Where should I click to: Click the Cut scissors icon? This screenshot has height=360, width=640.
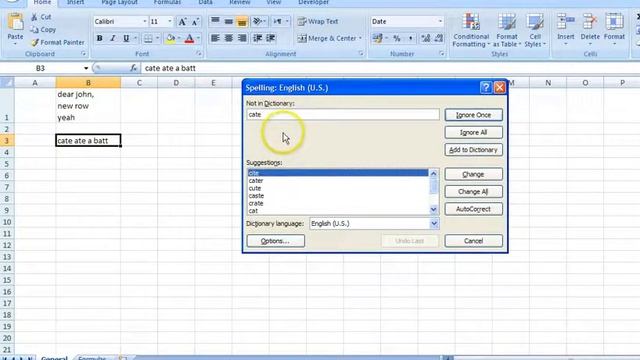[35, 17]
